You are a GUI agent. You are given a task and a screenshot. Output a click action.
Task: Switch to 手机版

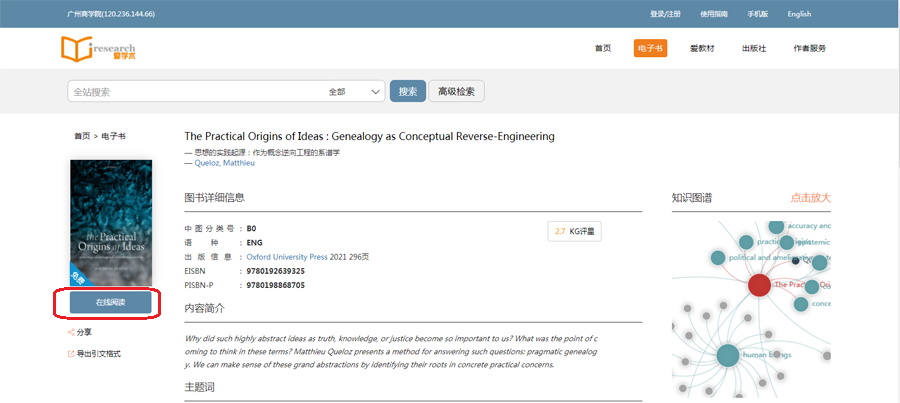coord(758,14)
